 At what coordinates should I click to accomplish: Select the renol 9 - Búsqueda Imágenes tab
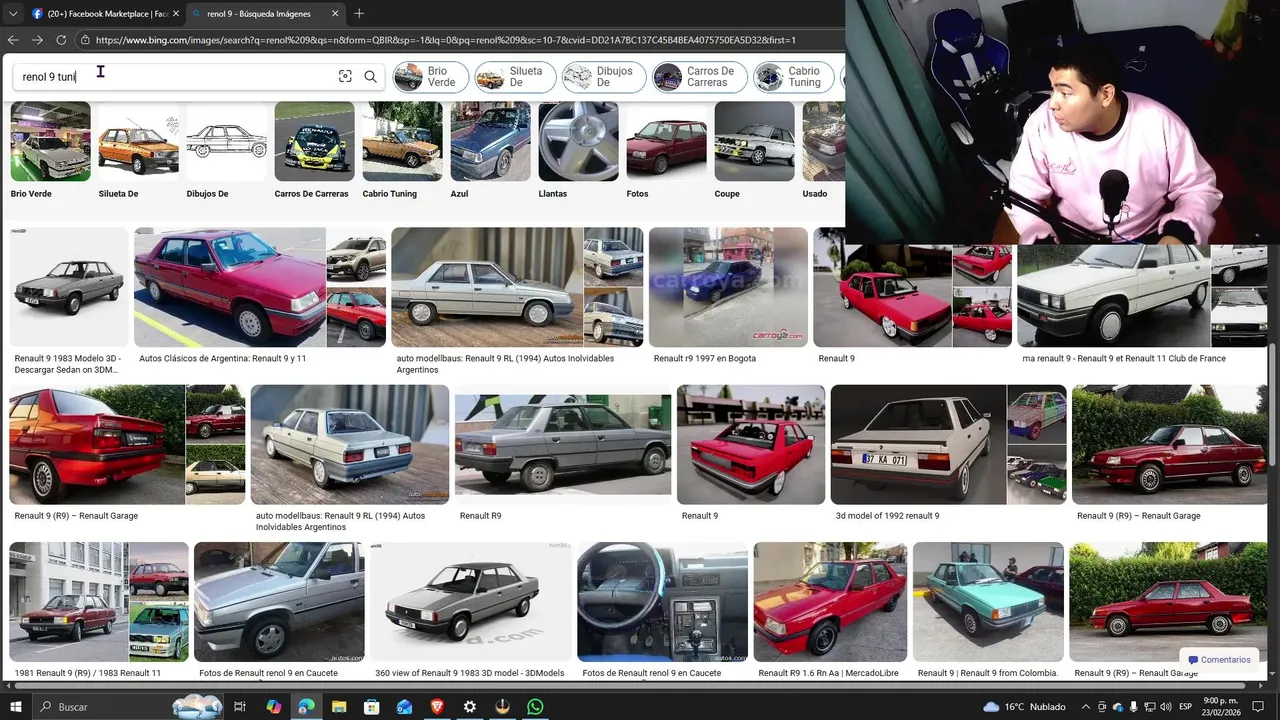(x=265, y=14)
